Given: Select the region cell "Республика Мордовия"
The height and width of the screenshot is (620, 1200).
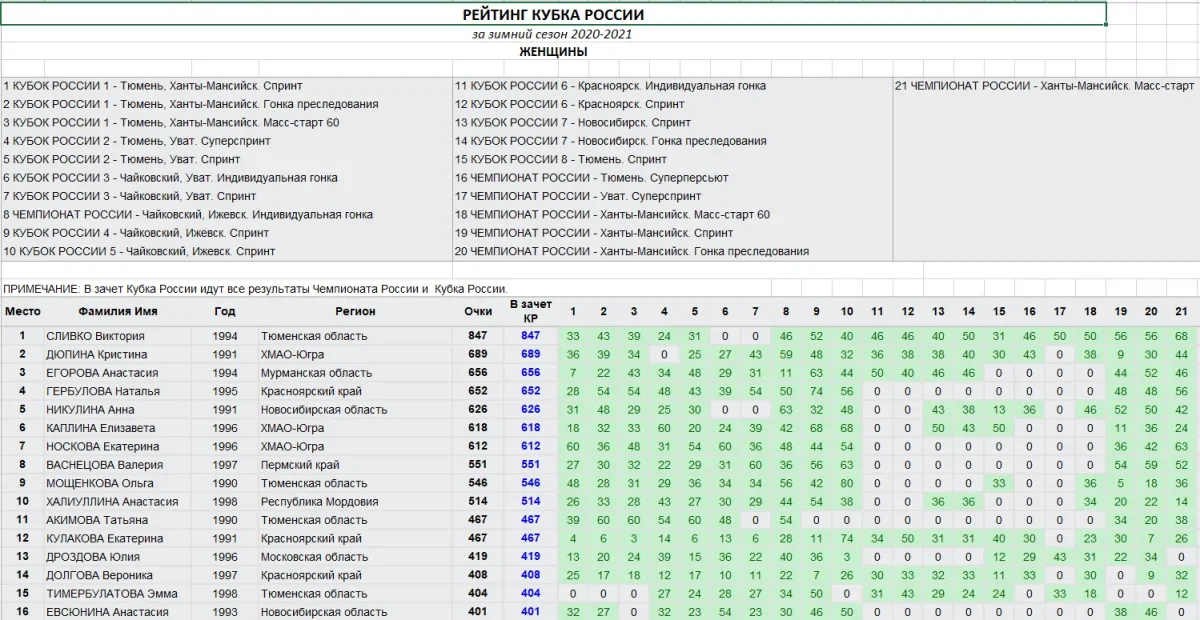Looking at the screenshot, I should 320,502.
